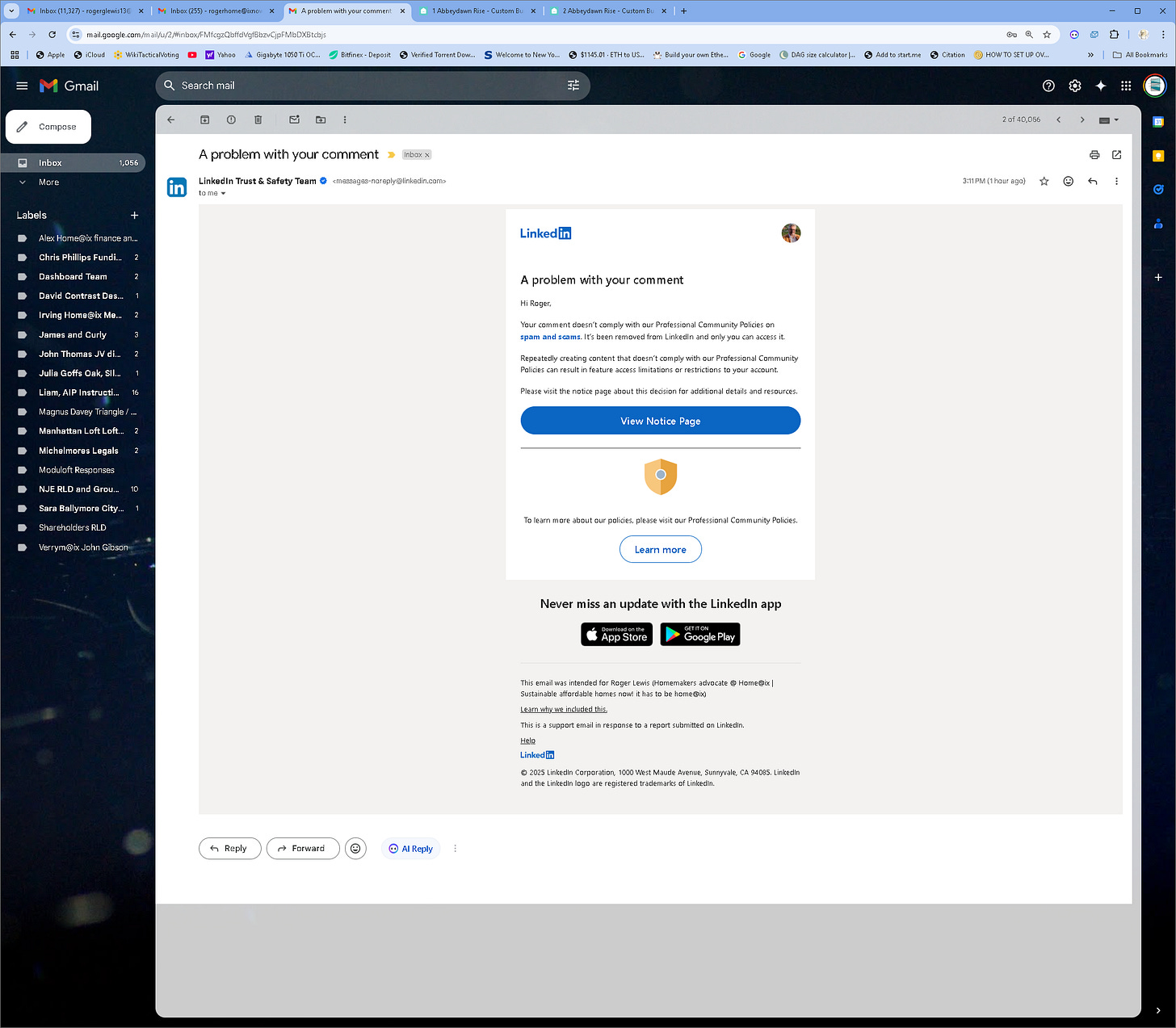Show hidden bookmarks via the double chevron
The image size is (1176, 1028).
[x=1091, y=55]
